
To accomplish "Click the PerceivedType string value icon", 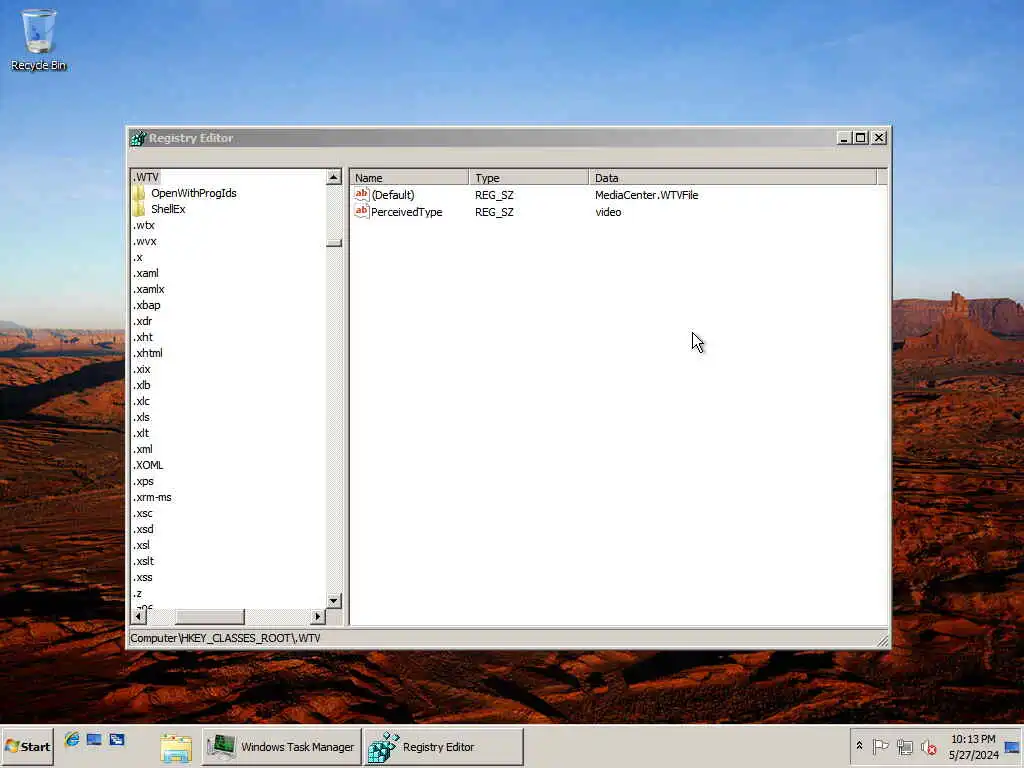I will pyautogui.click(x=361, y=212).
